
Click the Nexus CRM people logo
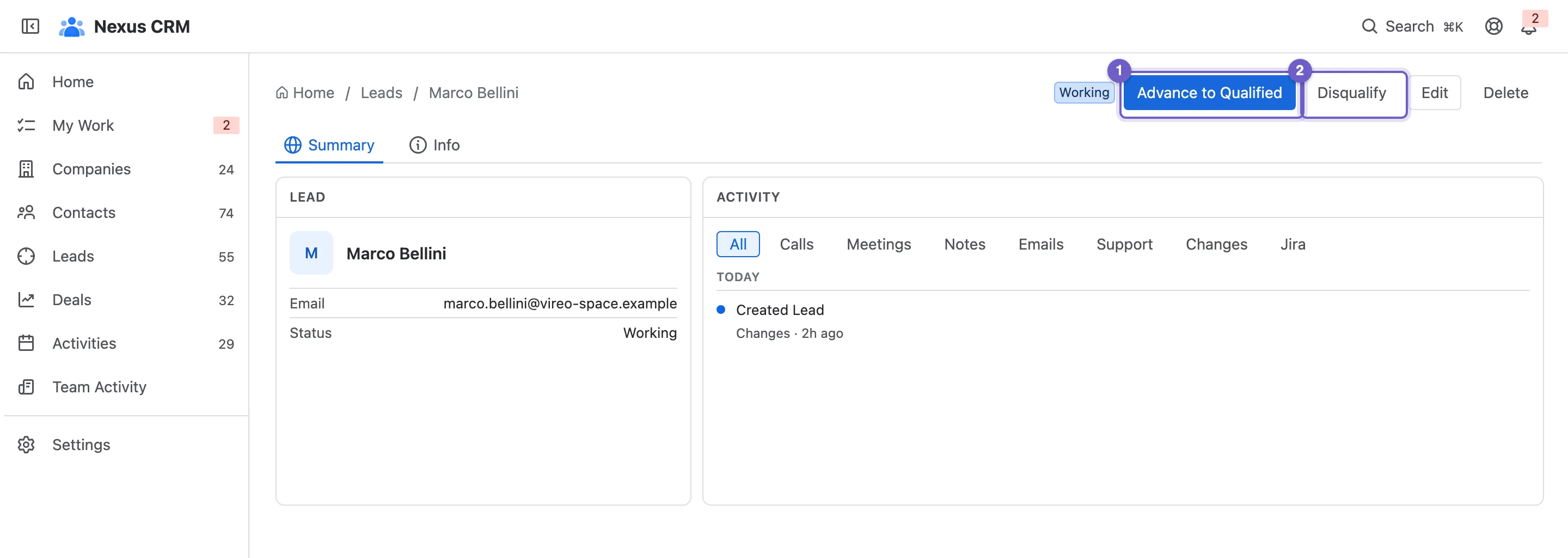pyautogui.click(x=71, y=26)
